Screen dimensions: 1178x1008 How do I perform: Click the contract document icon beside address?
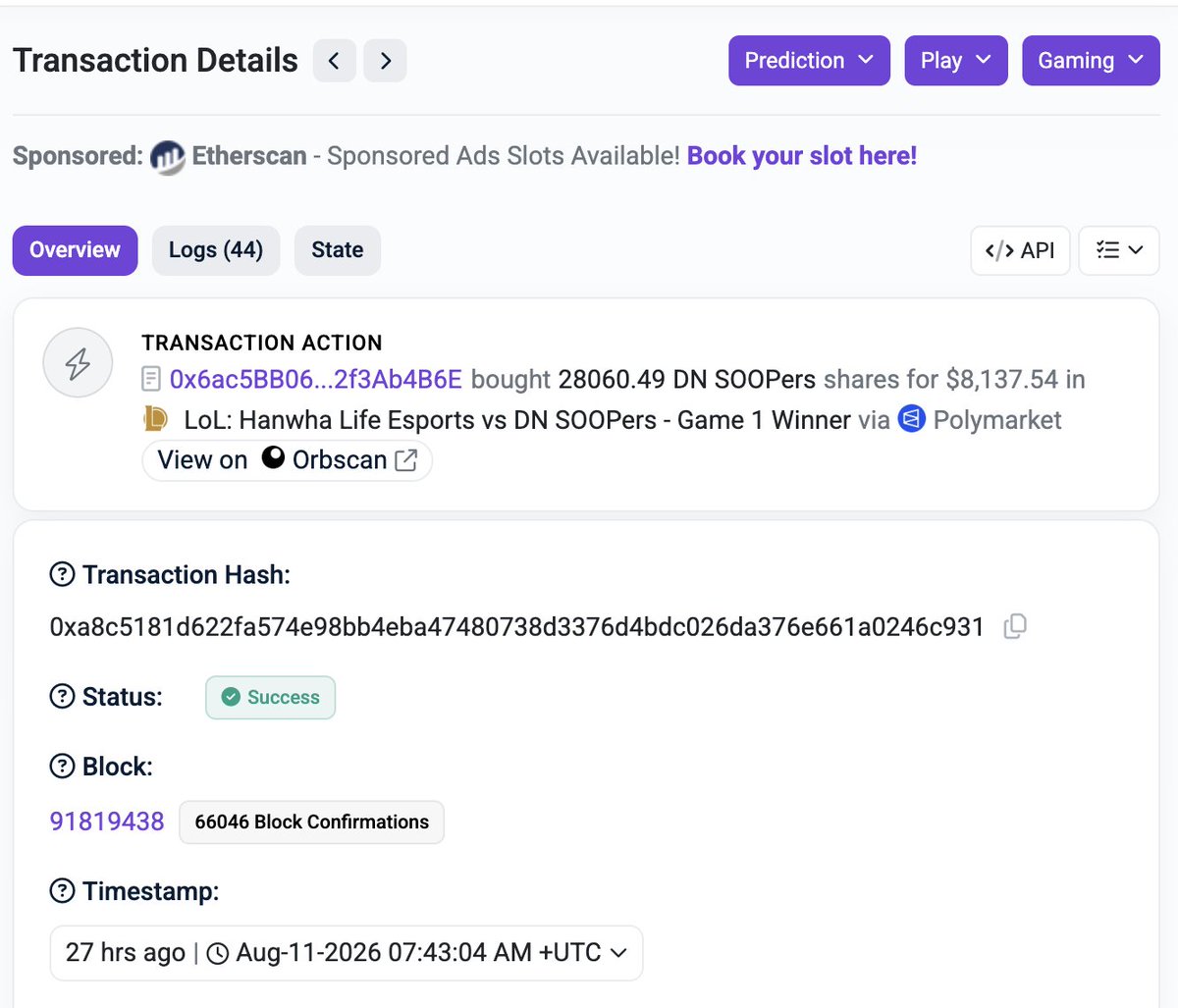coord(151,379)
